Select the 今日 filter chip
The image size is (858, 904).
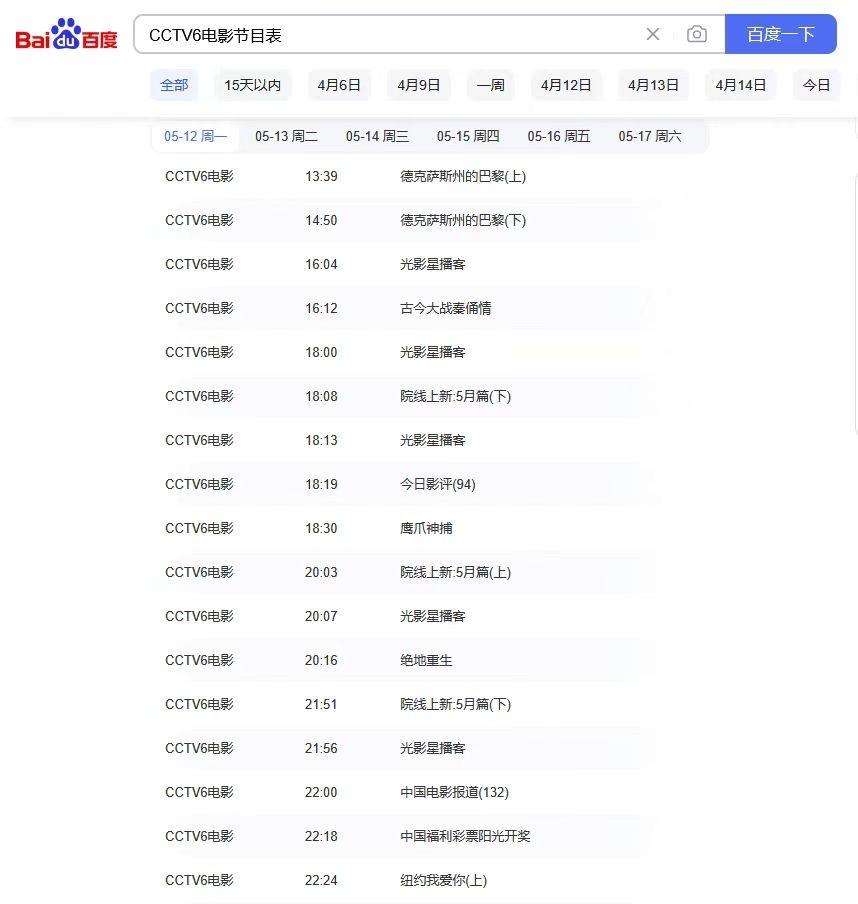[x=816, y=85]
